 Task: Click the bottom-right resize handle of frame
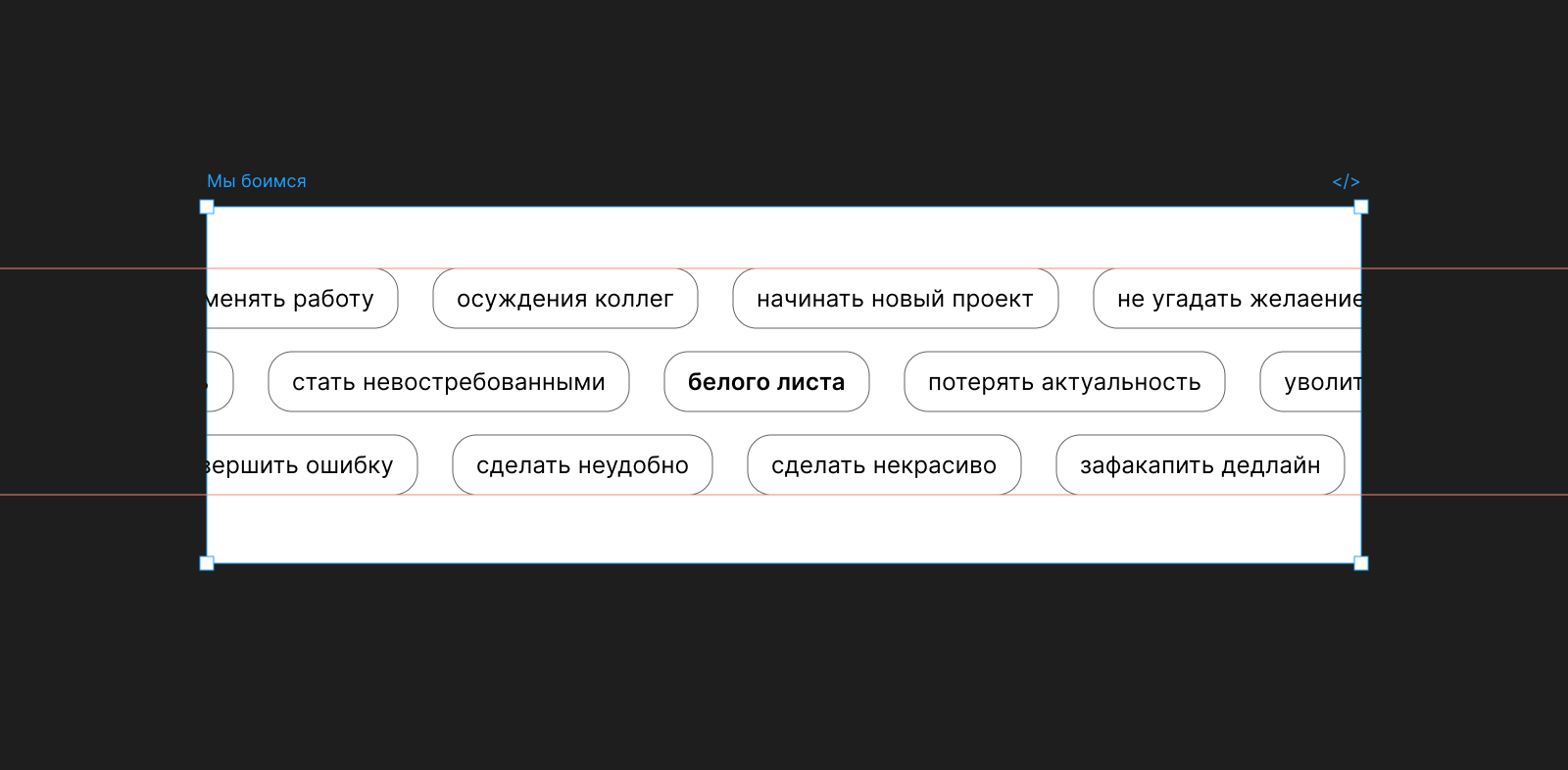click(1361, 563)
